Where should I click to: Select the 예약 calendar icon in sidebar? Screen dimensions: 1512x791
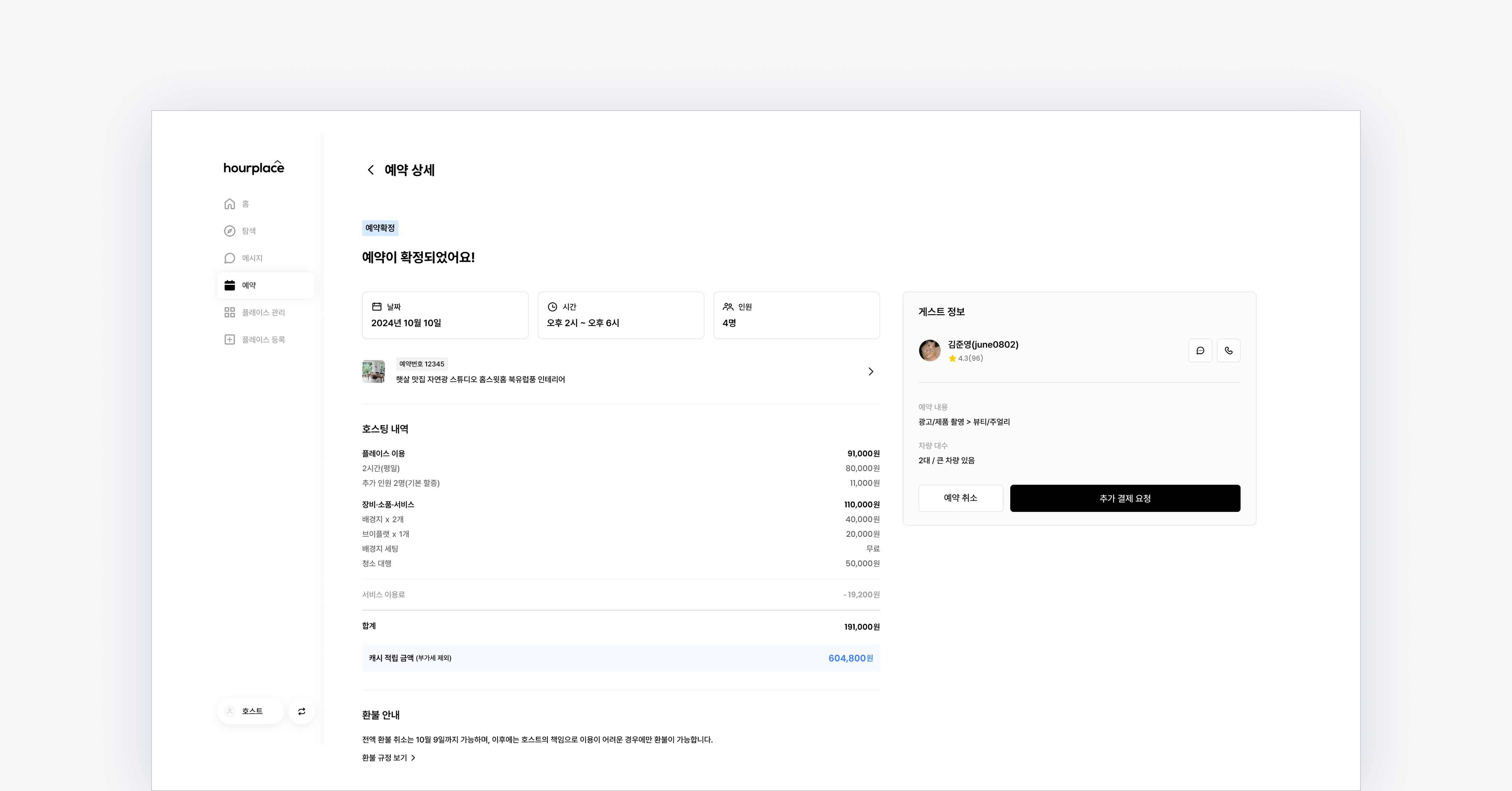(x=230, y=286)
